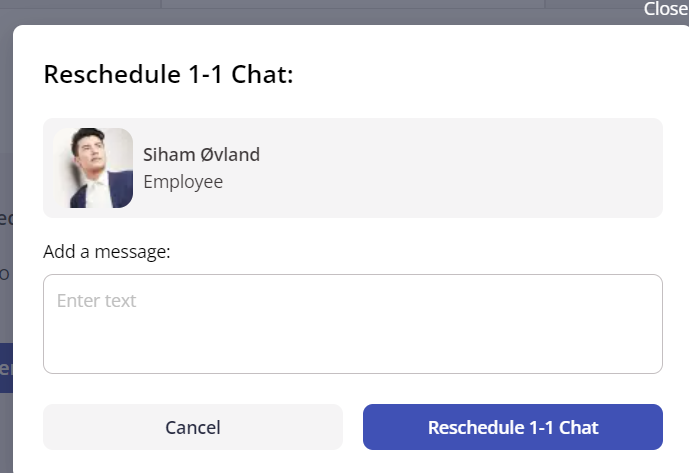Click the Employee role label
Screen dimensions: 689x473
[183, 182]
